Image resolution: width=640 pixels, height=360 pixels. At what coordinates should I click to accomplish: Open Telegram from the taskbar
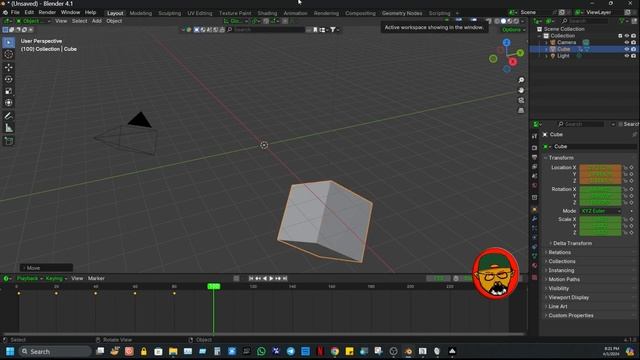coord(291,351)
